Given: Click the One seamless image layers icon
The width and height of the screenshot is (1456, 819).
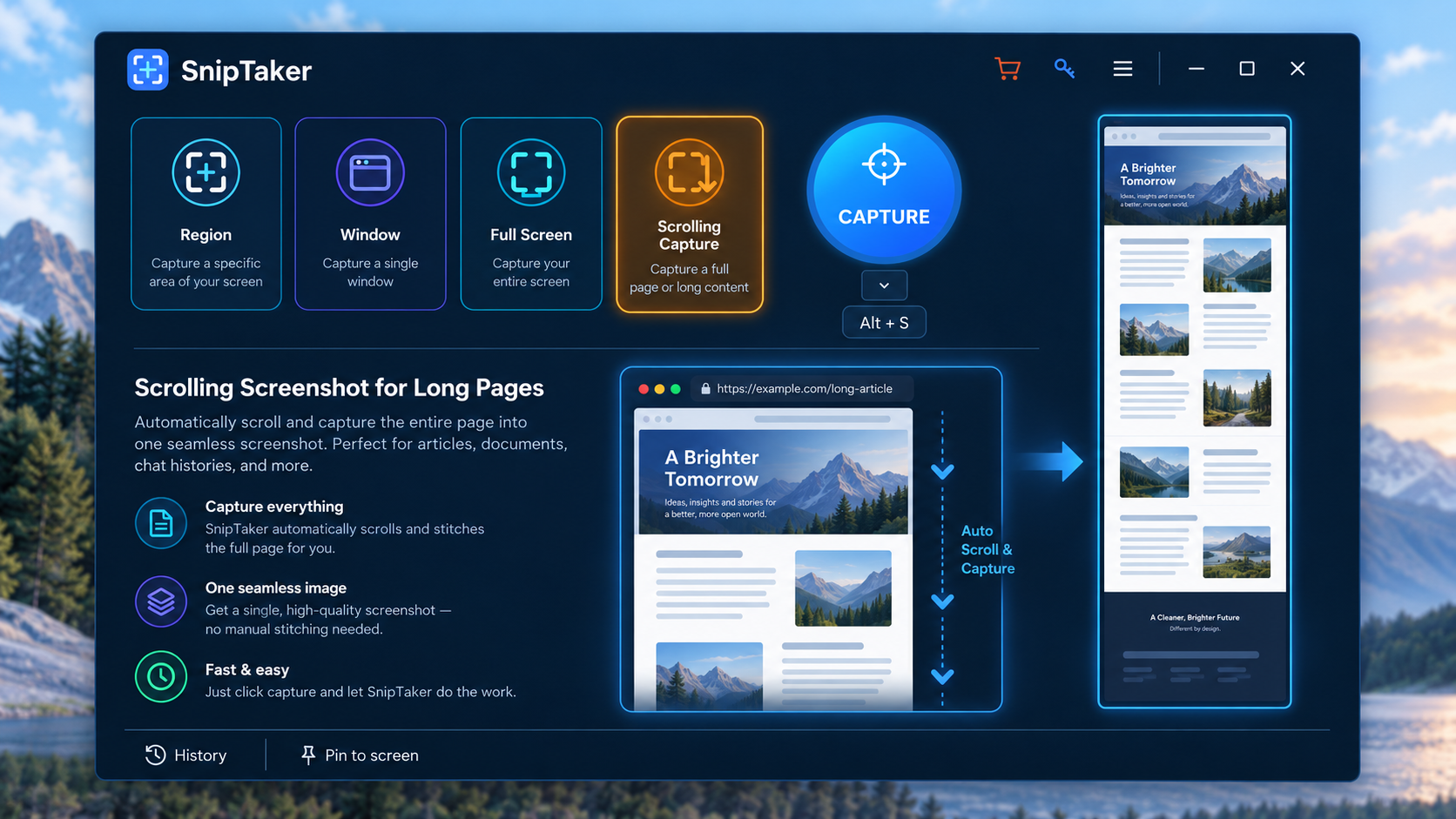Looking at the screenshot, I should tap(161, 601).
